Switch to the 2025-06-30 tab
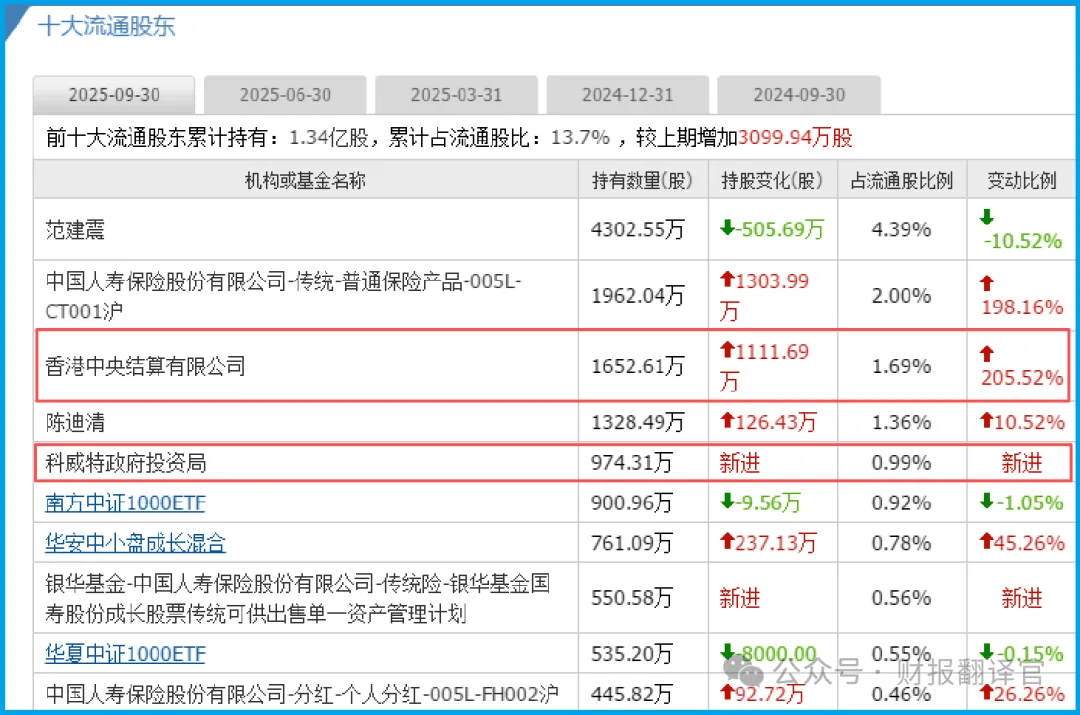1080x715 pixels. pyautogui.click(x=285, y=96)
